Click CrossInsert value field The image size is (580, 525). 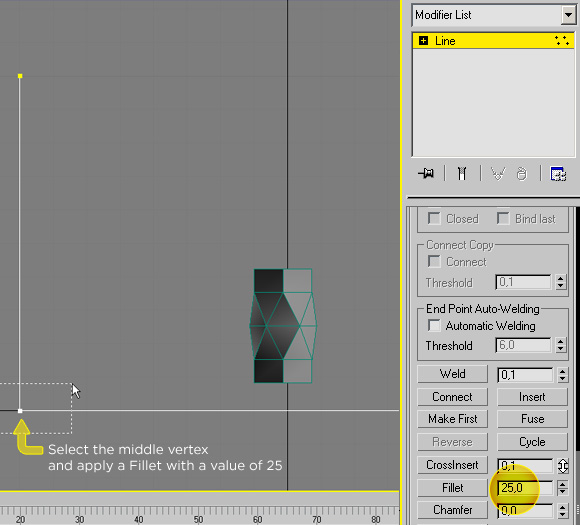(525, 465)
